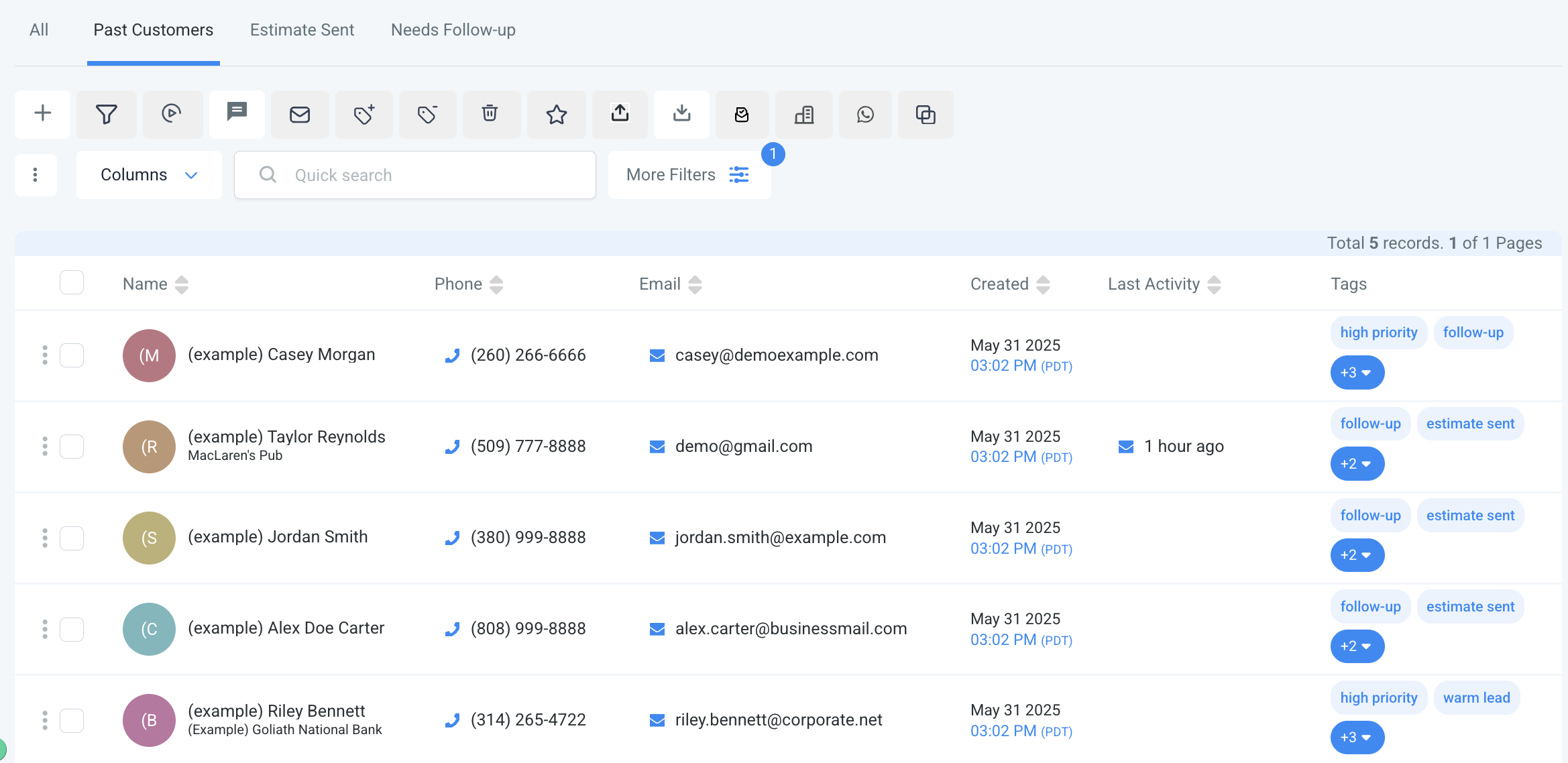1568x763 pixels.
Task: Expand the +3 tags on Casey Morgan's row
Action: 1357,372
